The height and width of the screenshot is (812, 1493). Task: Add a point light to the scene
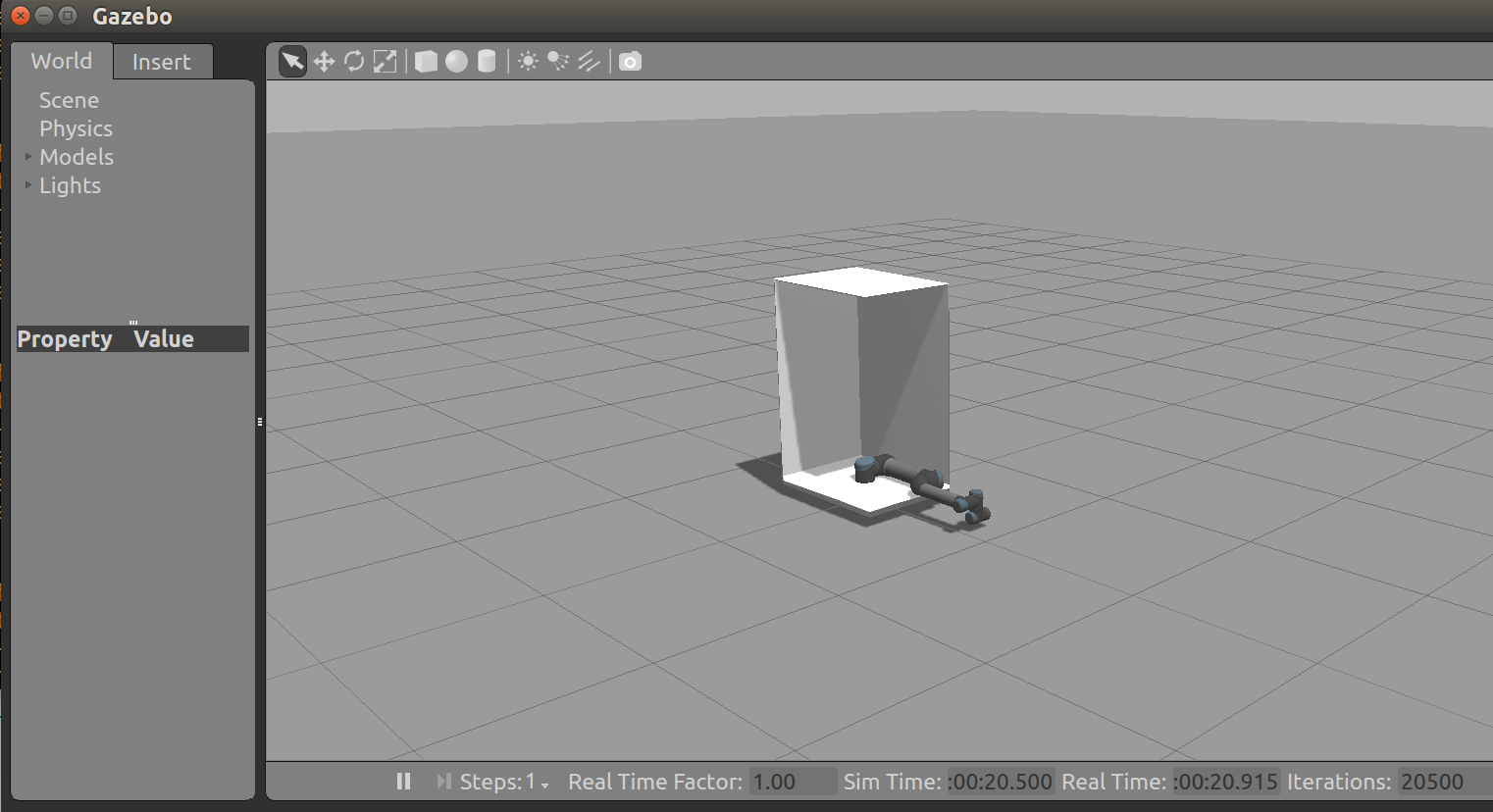pyautogui.click(x=528, y=61)
